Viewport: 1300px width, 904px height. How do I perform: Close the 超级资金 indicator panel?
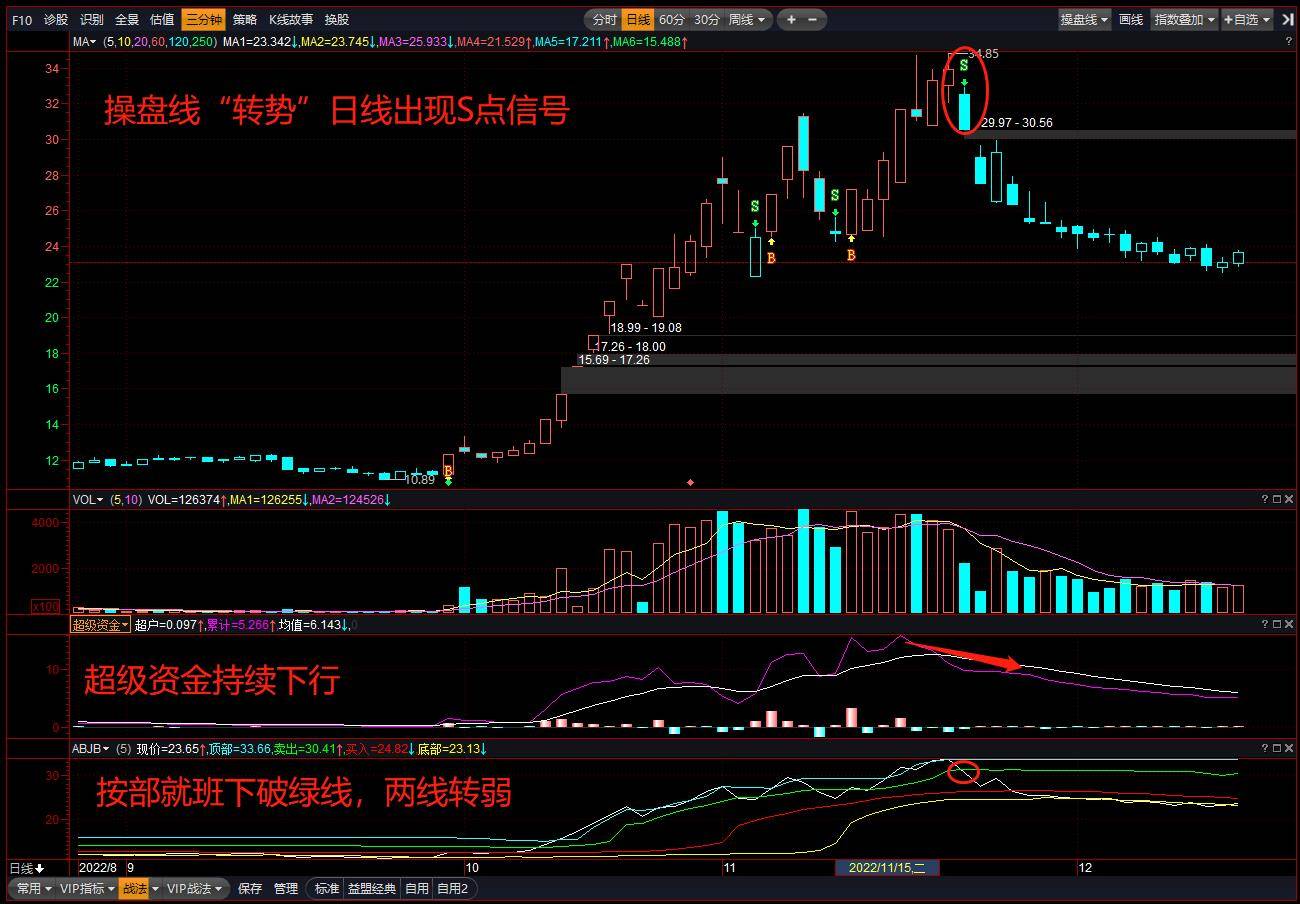(x=1289, y=624)
